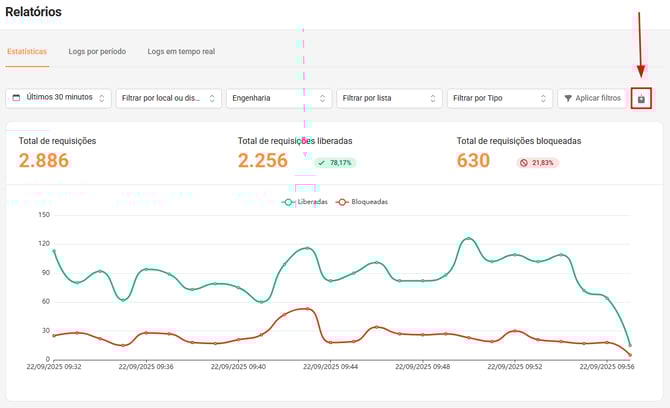This screenshot has height=408, width=670.
Task: Click the 2.886 total requests value
Action: 44,161
